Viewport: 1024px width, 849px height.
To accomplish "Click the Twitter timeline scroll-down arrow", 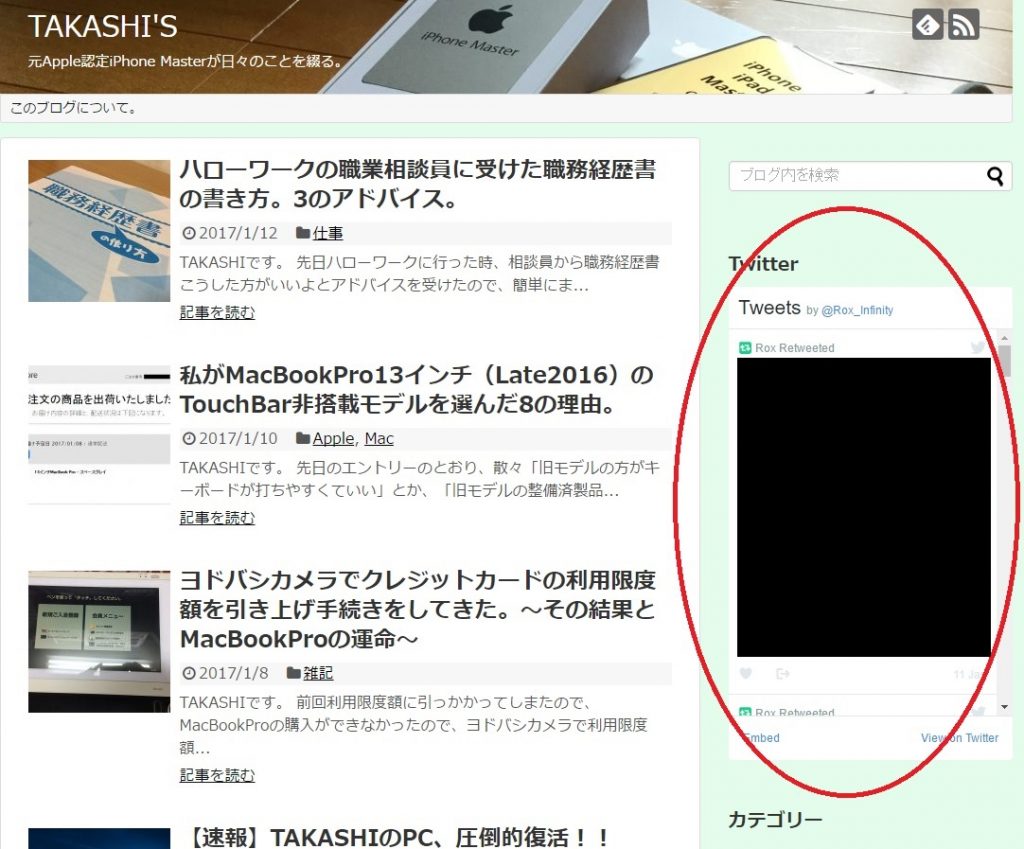I will (1004, 707).
